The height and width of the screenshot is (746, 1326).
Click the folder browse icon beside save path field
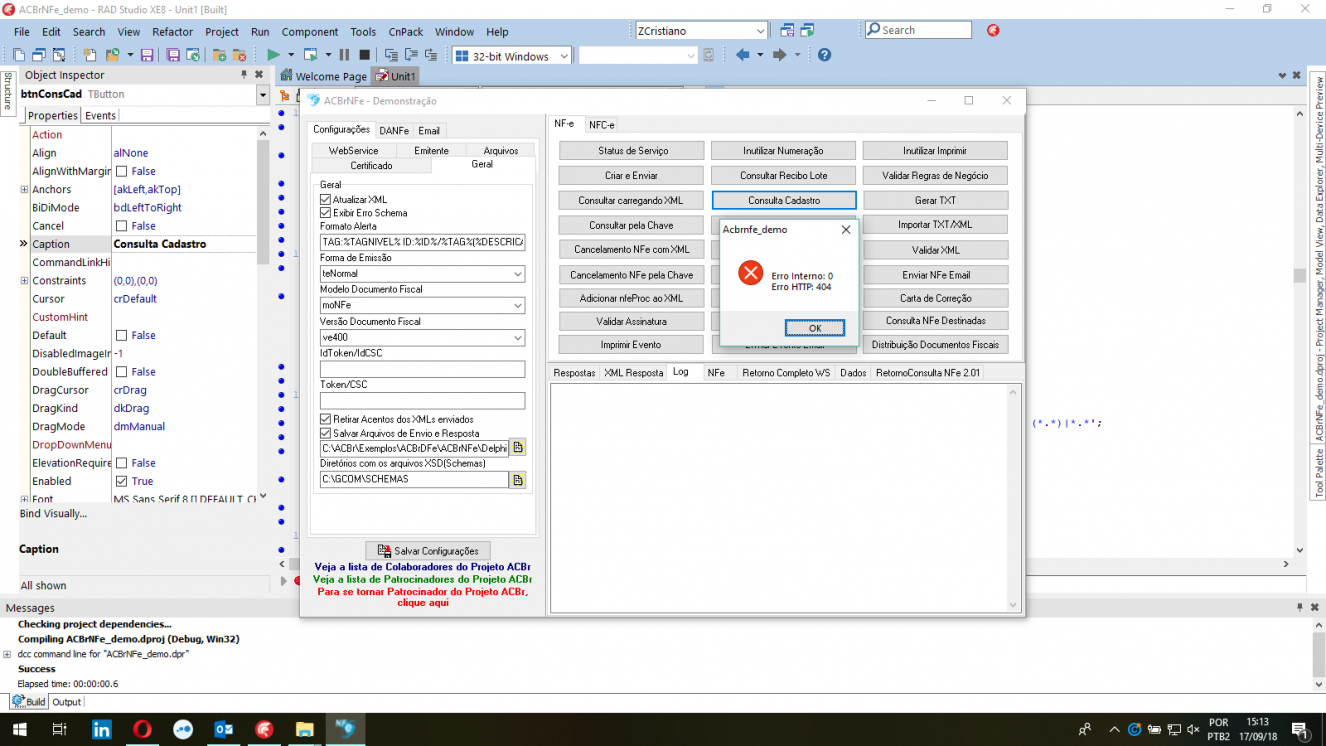[518, 447]
